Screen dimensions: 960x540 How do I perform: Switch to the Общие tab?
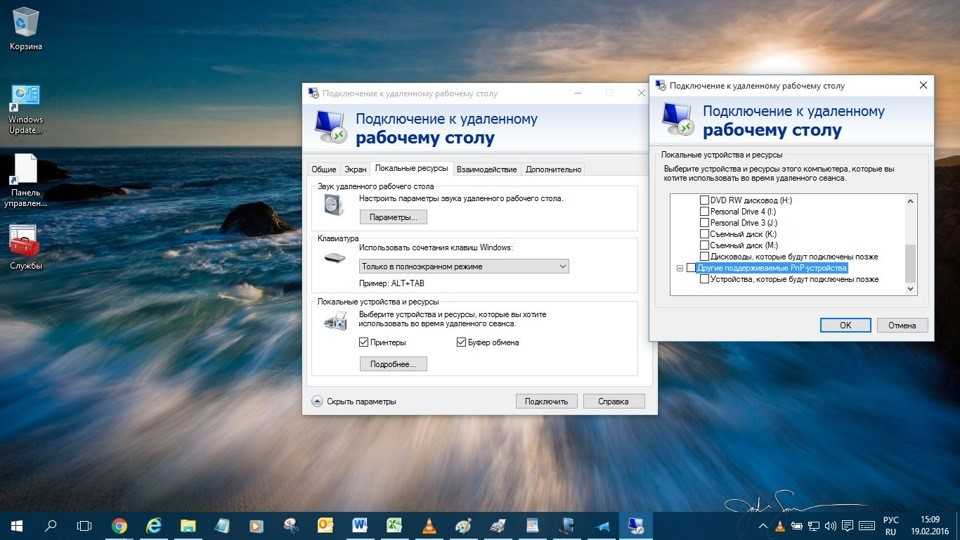(x=323, y=170)
